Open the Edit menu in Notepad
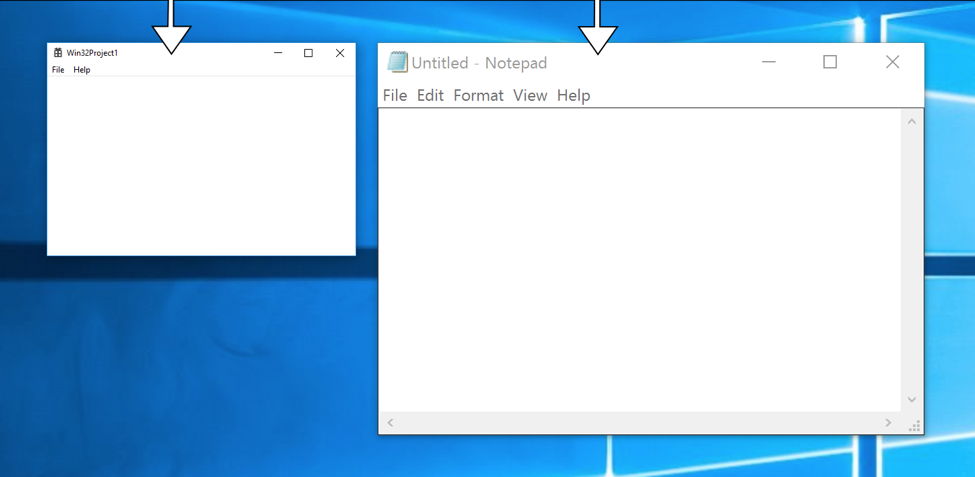 tap(430, 95)
